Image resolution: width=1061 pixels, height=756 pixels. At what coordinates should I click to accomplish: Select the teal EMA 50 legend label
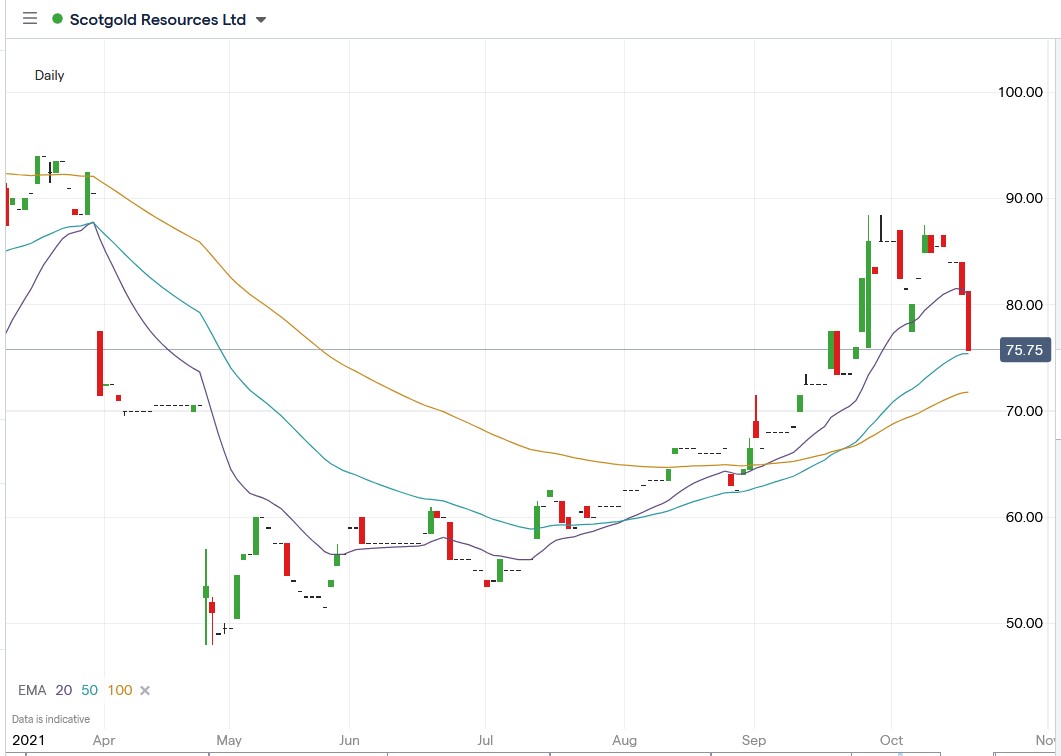[x=89, y=690]
